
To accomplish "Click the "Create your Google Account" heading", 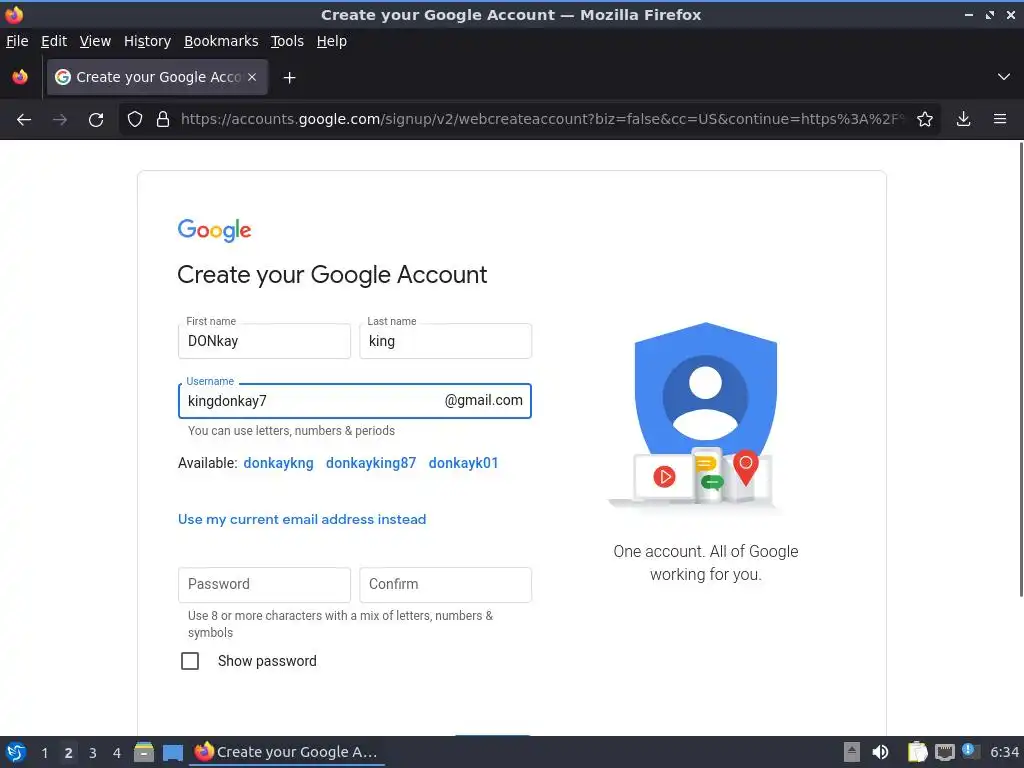I will [332, 275].
